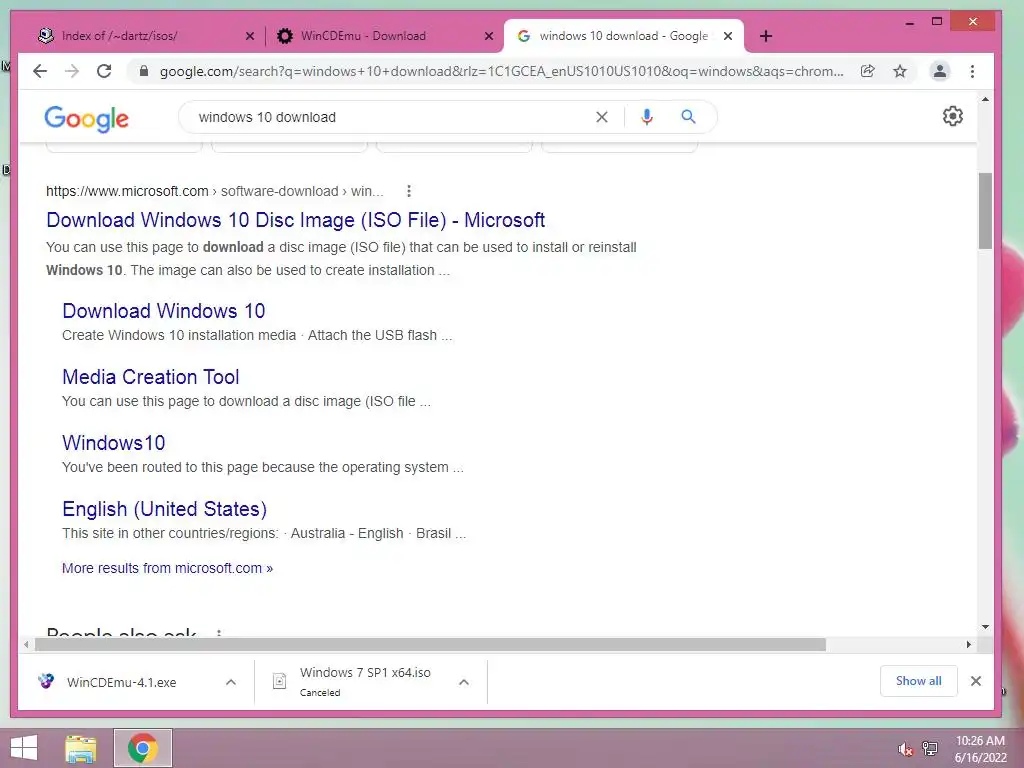Screen dimensions: 1024x768
Task: Reload the current page
Action: [x=104, y=71]
